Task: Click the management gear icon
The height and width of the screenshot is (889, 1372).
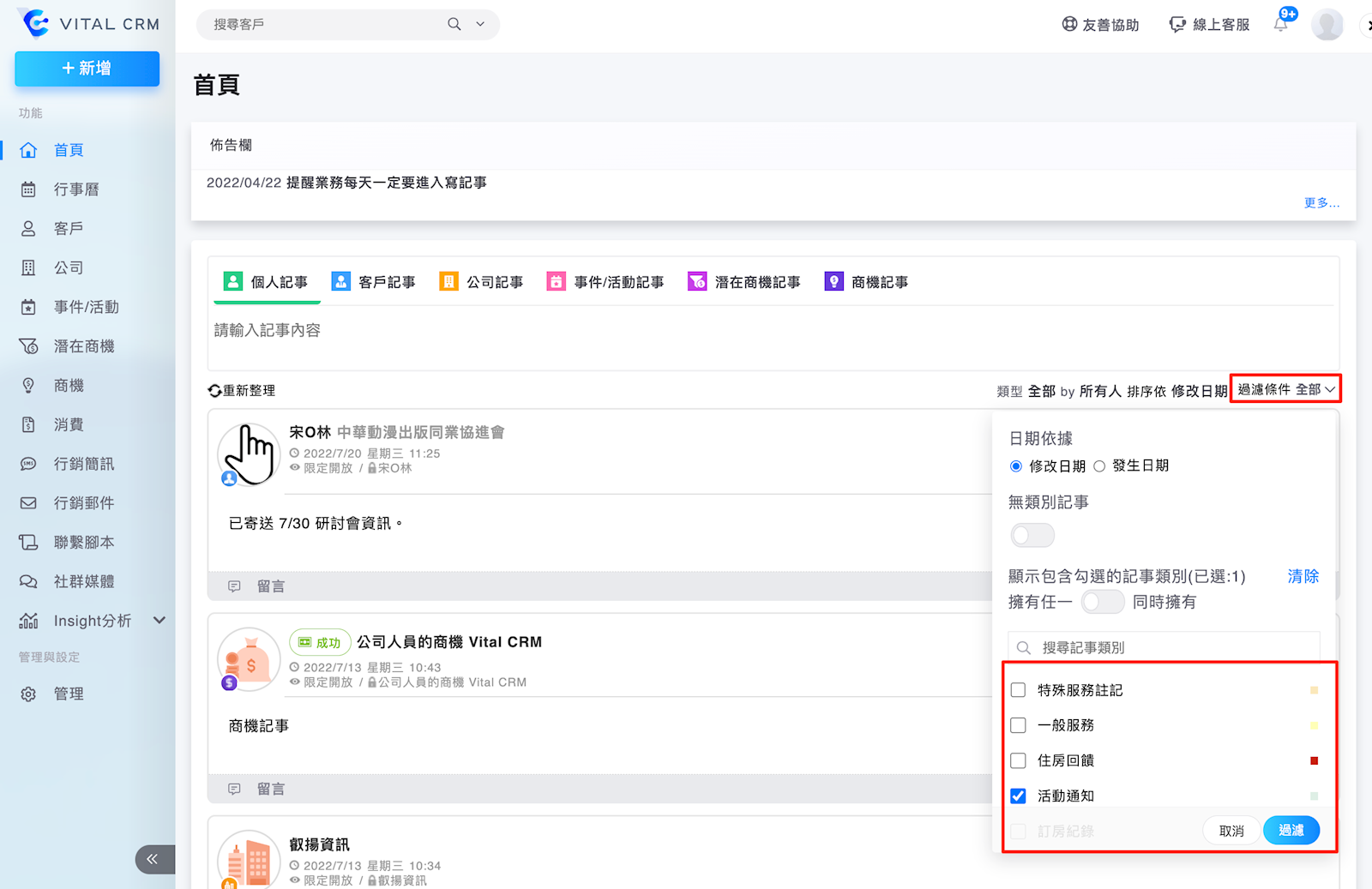Action: click(28, 694)
